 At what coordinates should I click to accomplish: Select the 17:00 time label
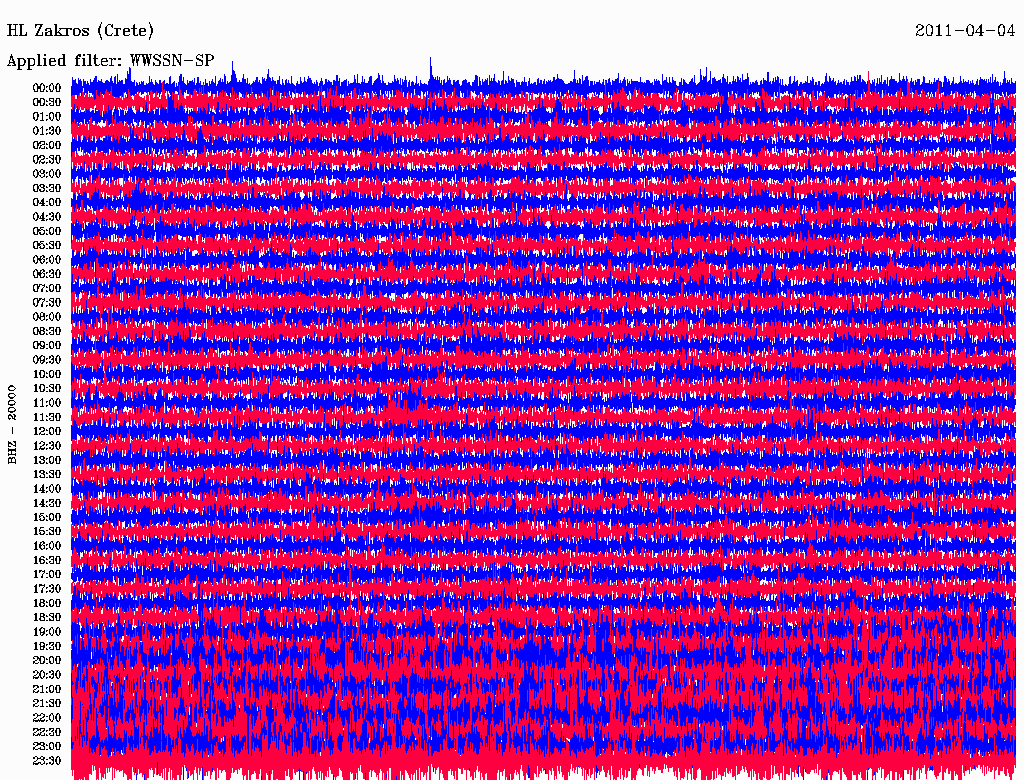pyautogui.click(x=46, y=574)
